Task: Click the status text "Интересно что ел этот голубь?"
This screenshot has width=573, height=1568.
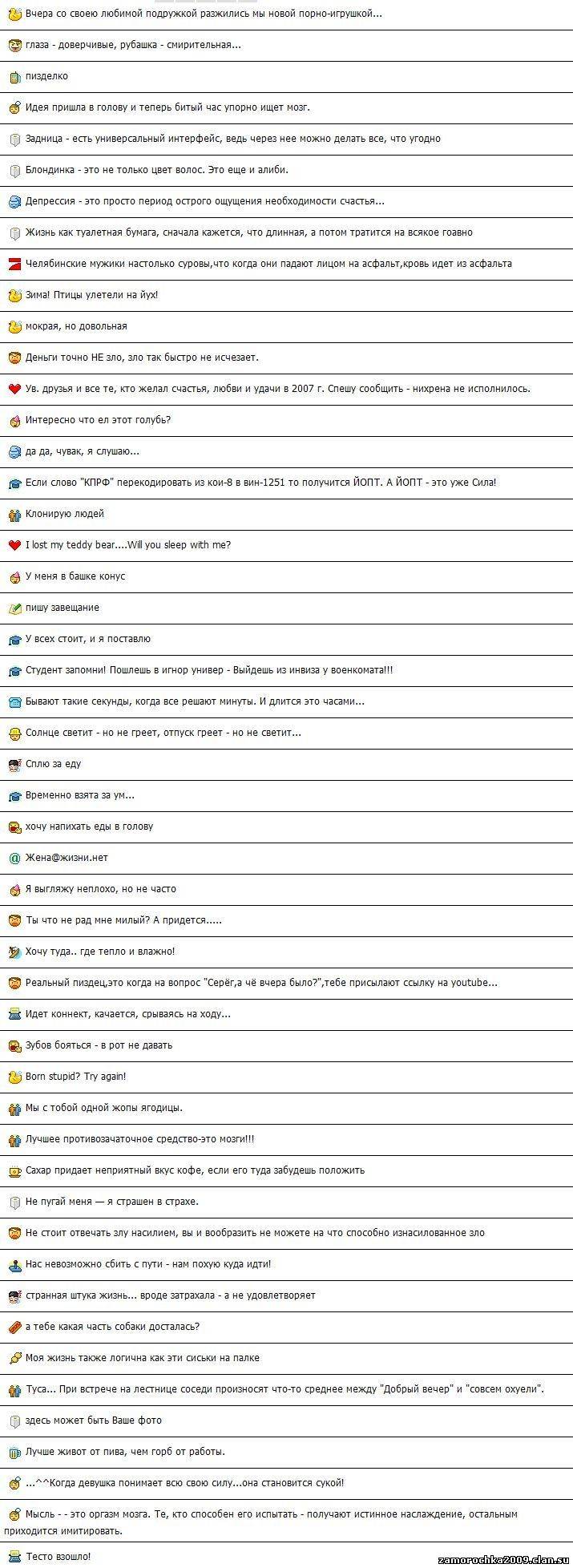Action: (99, 420)
